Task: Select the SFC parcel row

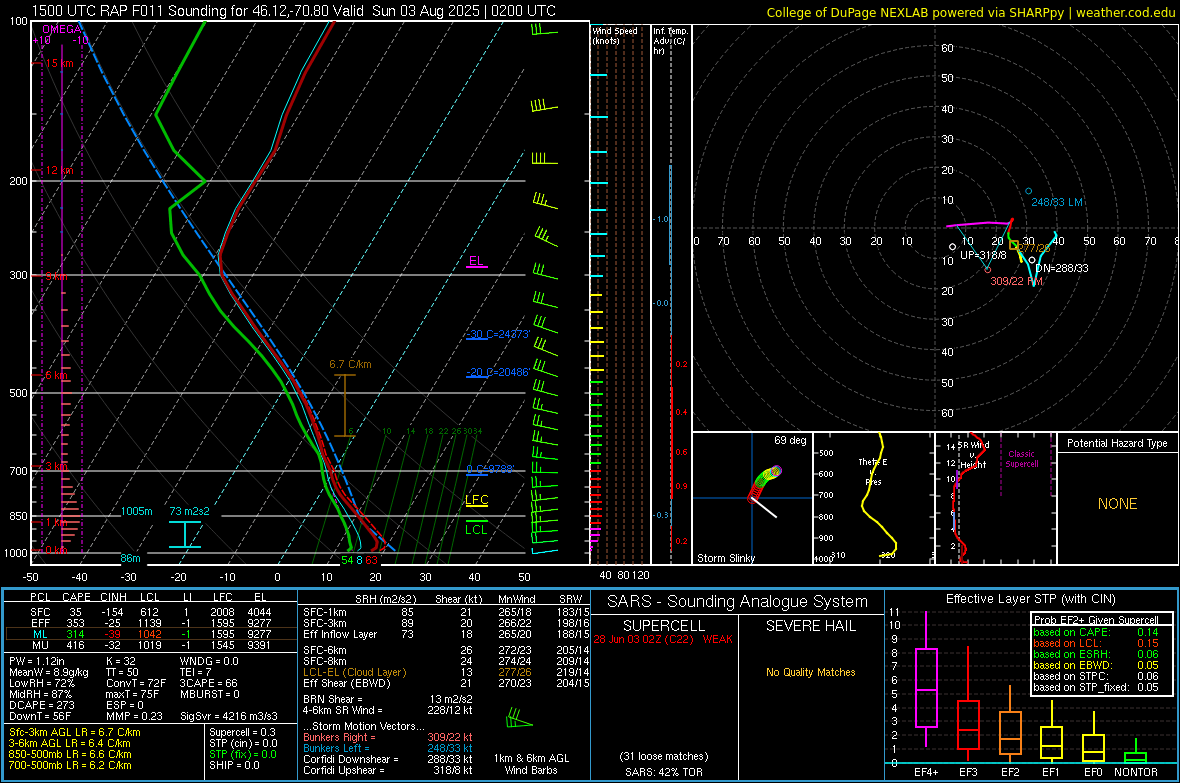Action: 150,612
